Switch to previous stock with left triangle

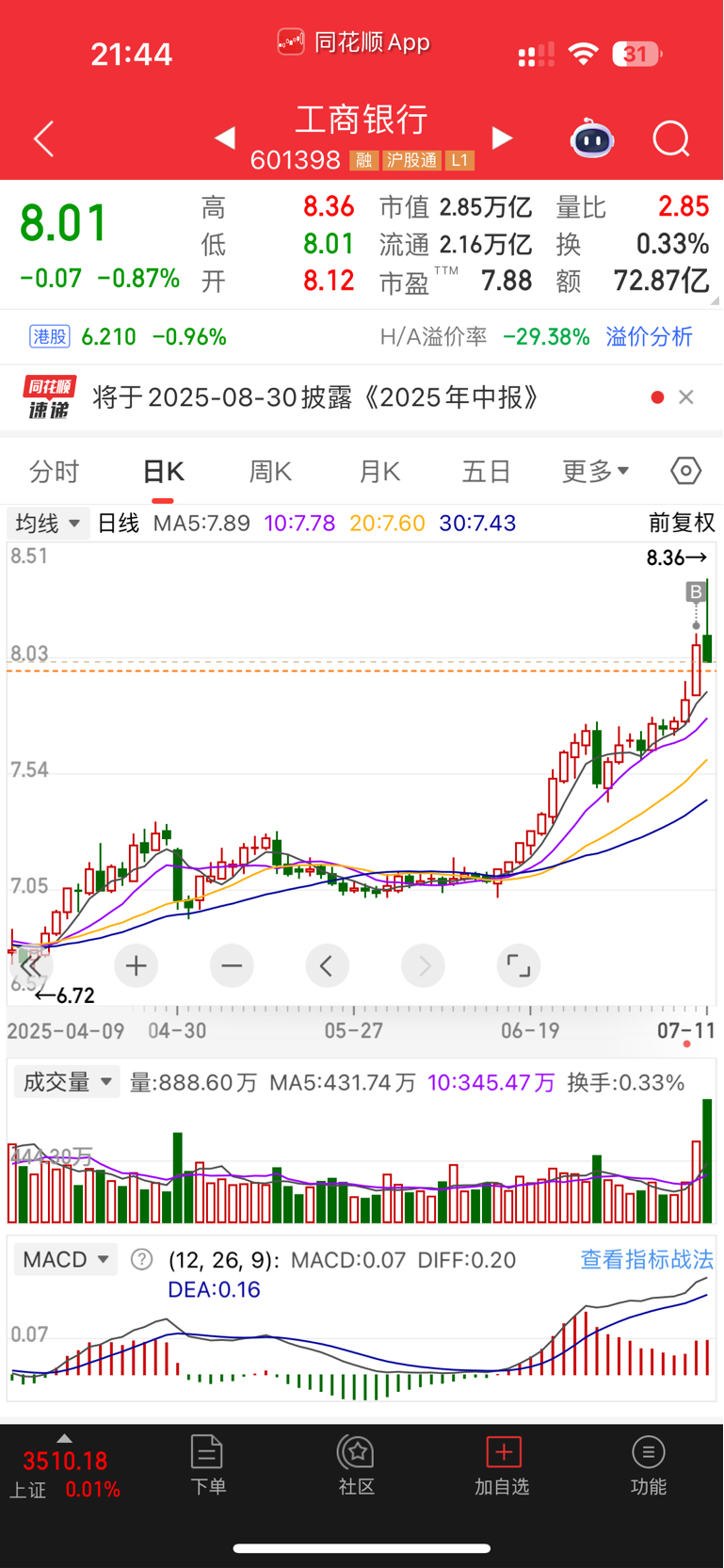pyautogui.click(x=224, y=138)
